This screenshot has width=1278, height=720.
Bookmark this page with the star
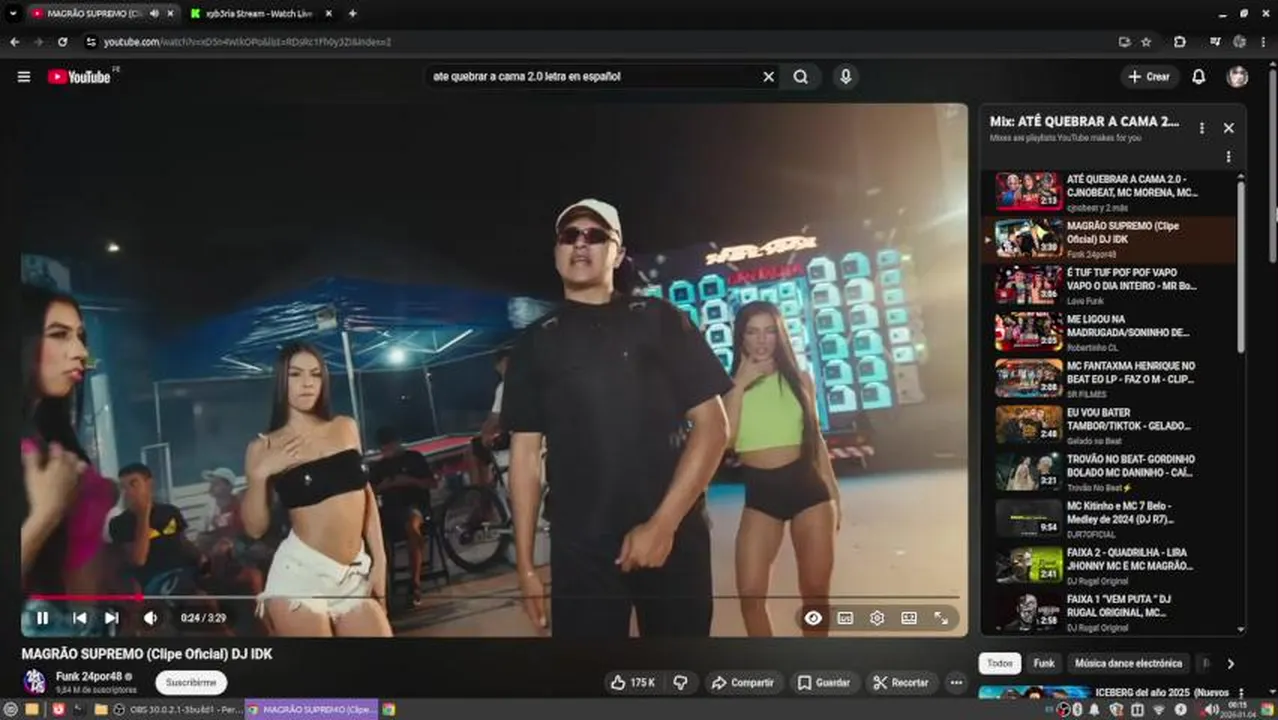1146,42
